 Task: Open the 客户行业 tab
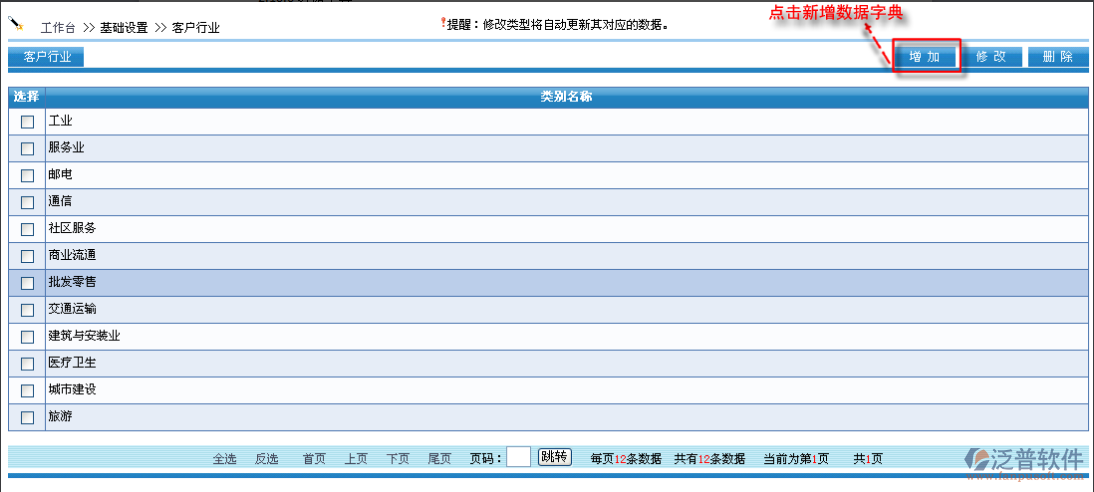(47, 57)
